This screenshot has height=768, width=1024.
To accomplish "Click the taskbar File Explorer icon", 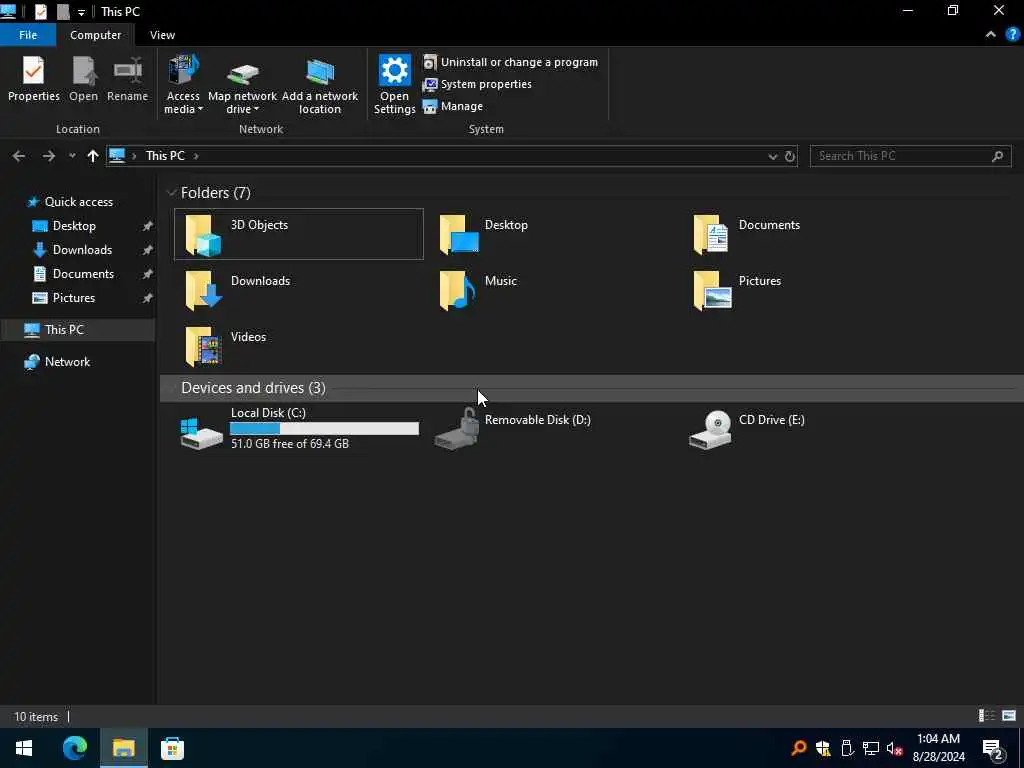I will click(123, 748).
